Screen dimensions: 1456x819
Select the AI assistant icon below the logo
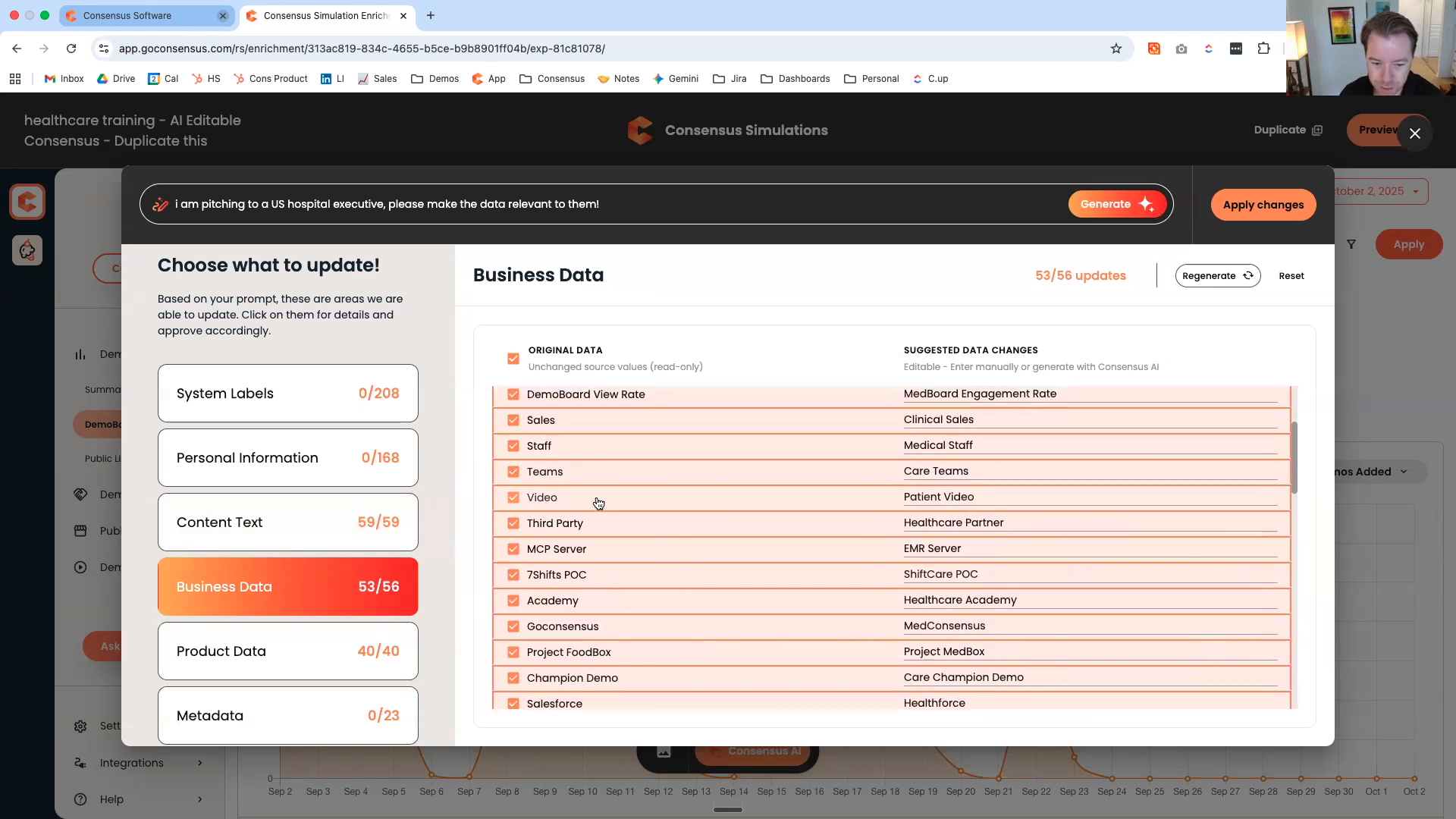(x=27, y=250)
